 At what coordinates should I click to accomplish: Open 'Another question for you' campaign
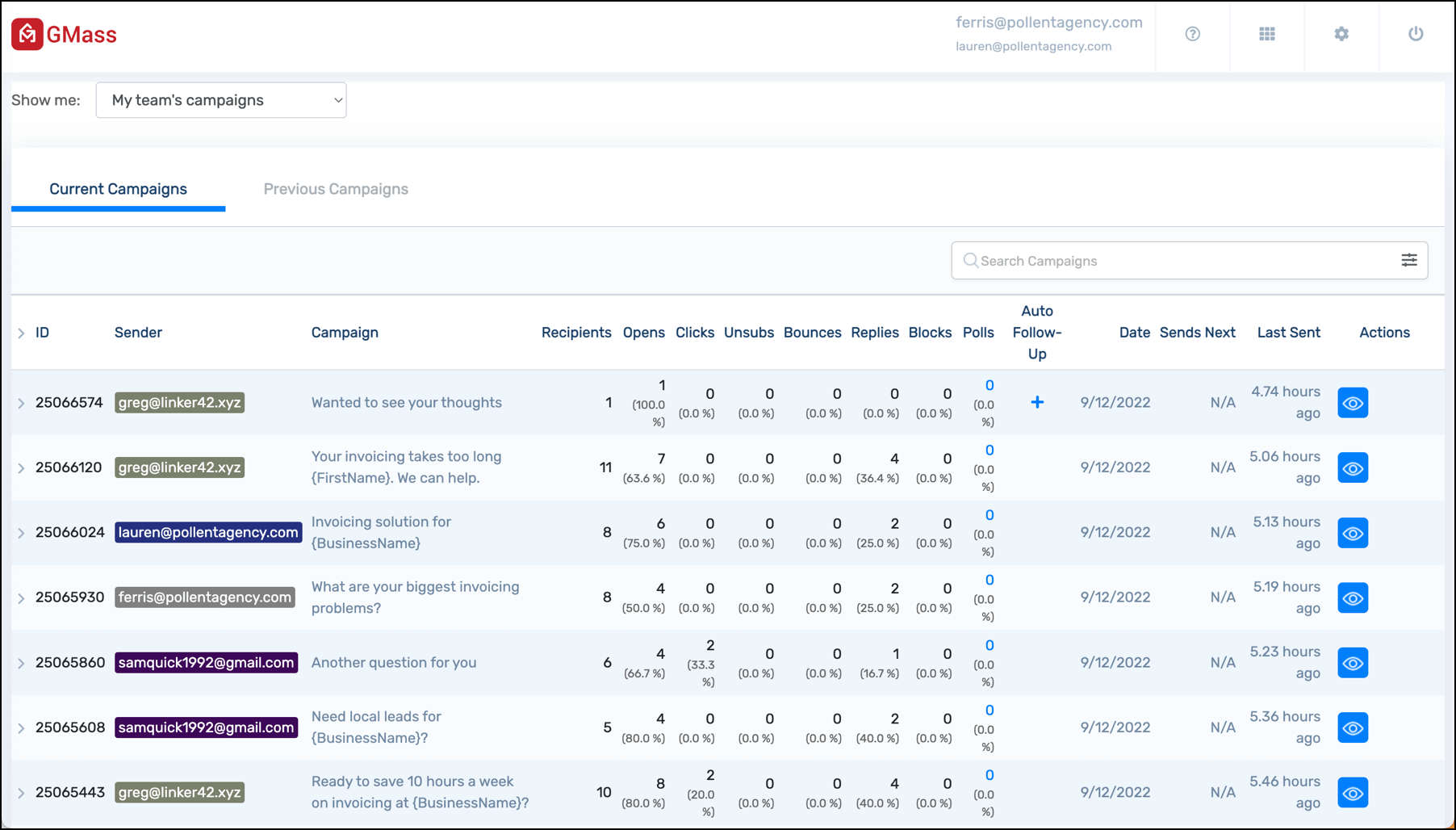393,662
